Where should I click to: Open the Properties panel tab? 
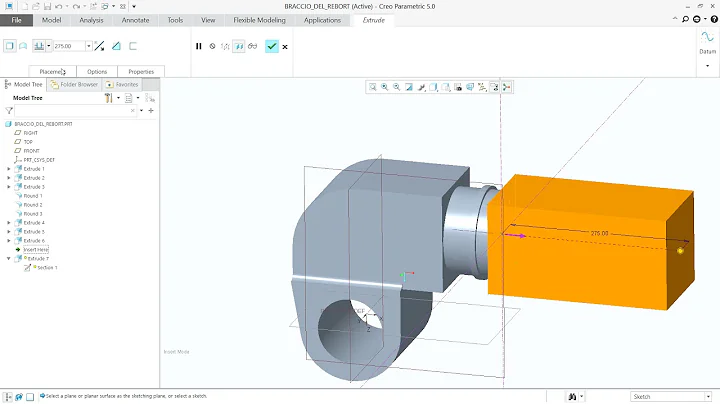[x=141, y=72]
